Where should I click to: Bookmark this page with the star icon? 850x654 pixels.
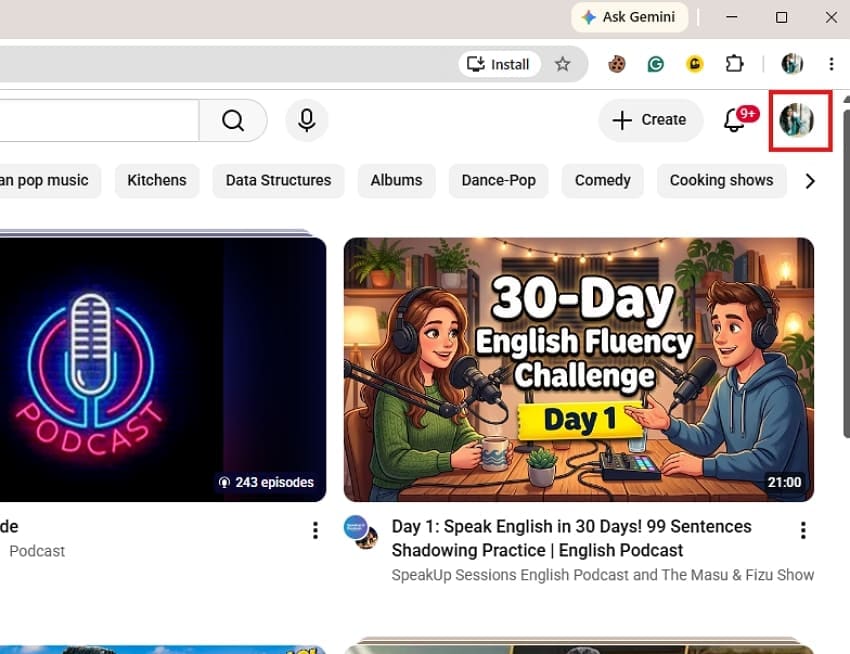562,65
